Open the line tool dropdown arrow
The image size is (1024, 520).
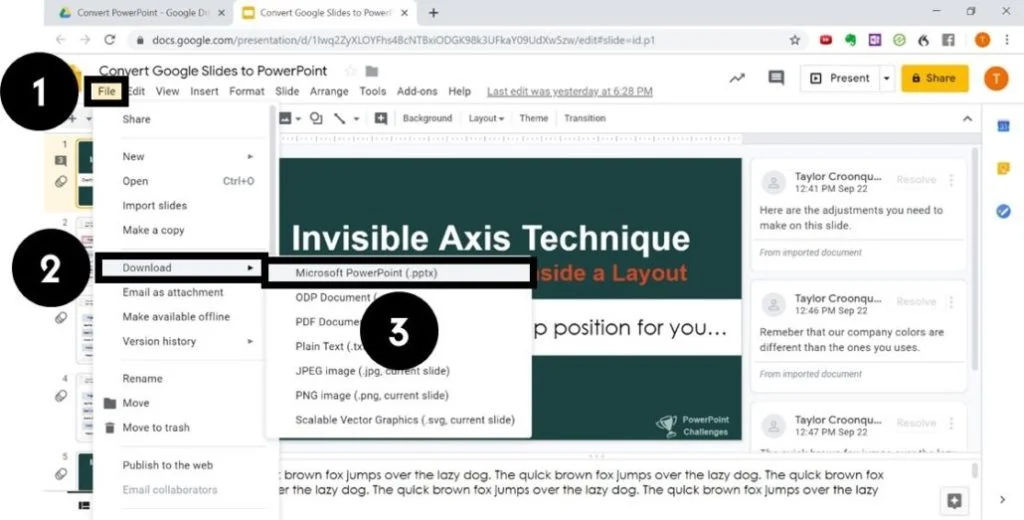(357, 118)
